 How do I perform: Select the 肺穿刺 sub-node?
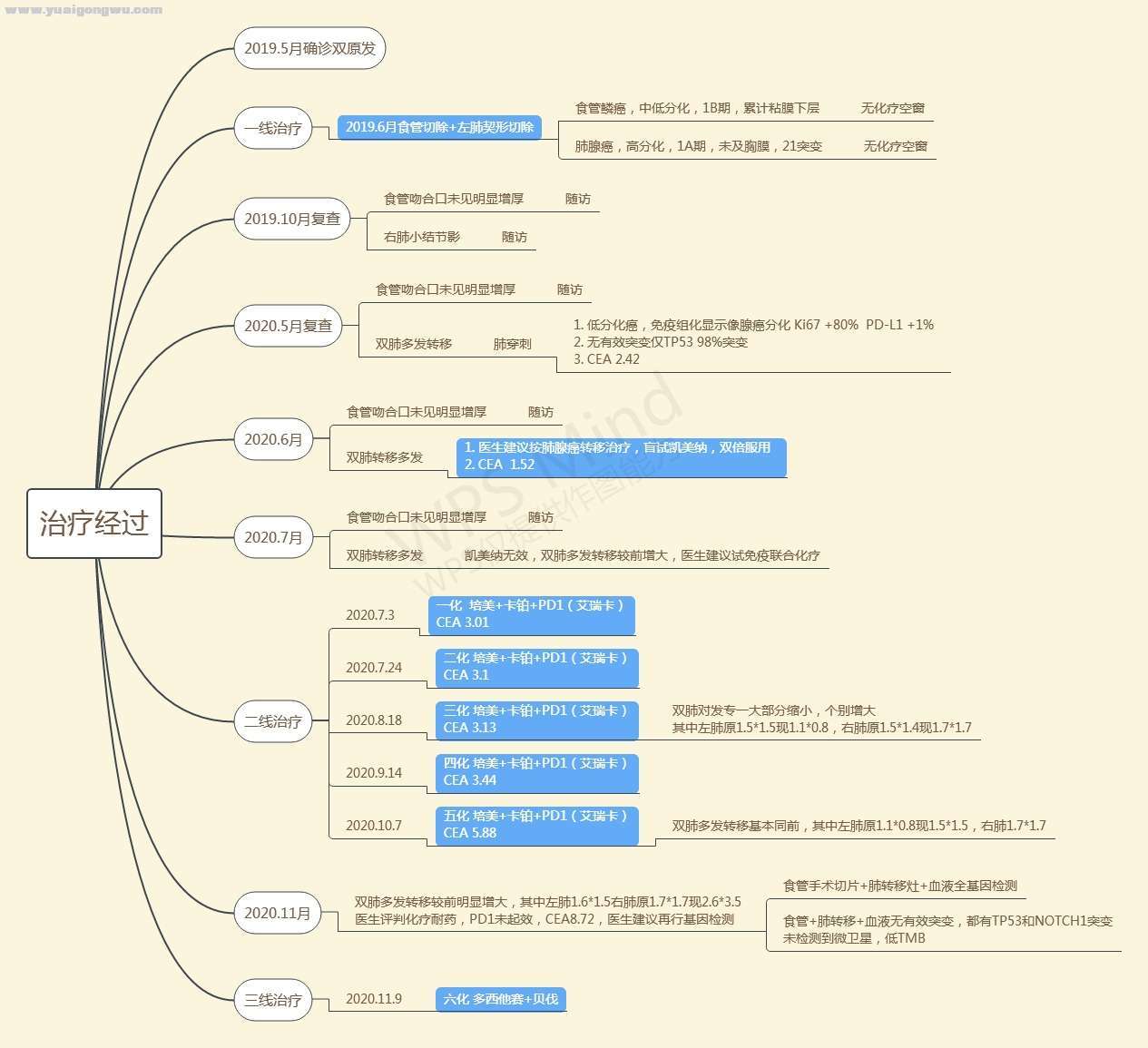tap(512, 344)
